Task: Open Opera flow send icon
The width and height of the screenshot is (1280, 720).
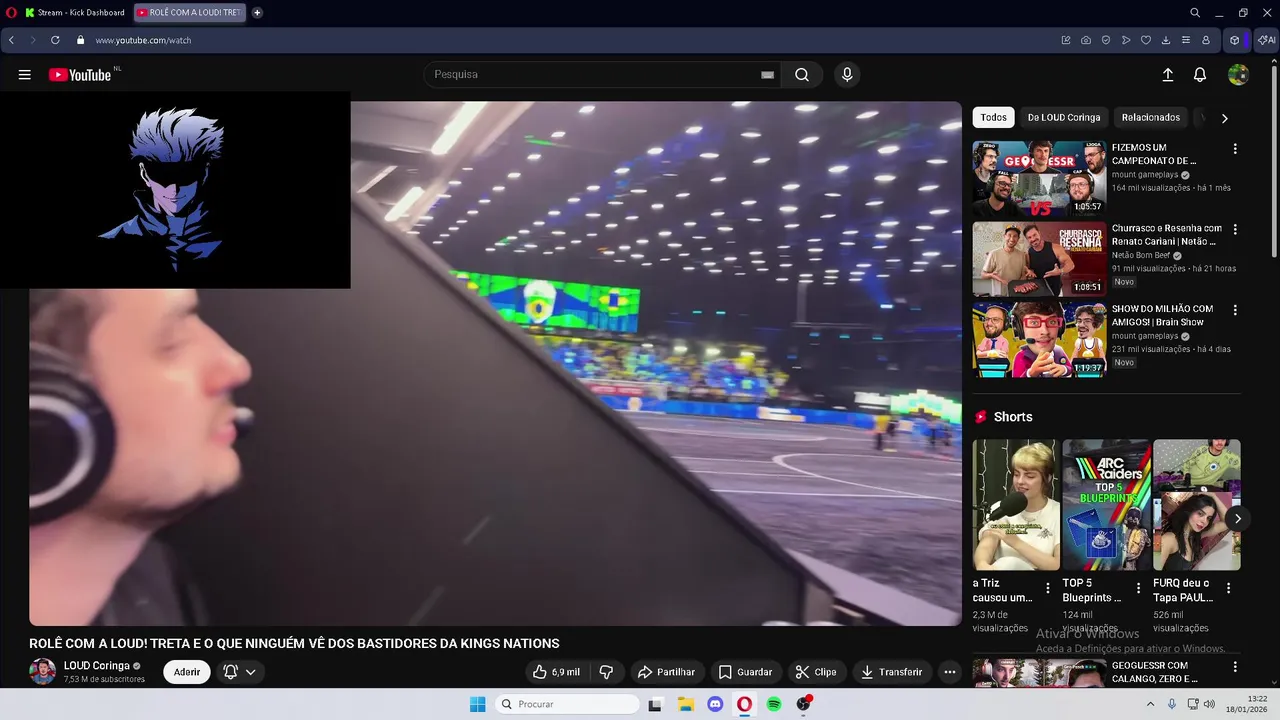Action: click(x=1126, y=40)
